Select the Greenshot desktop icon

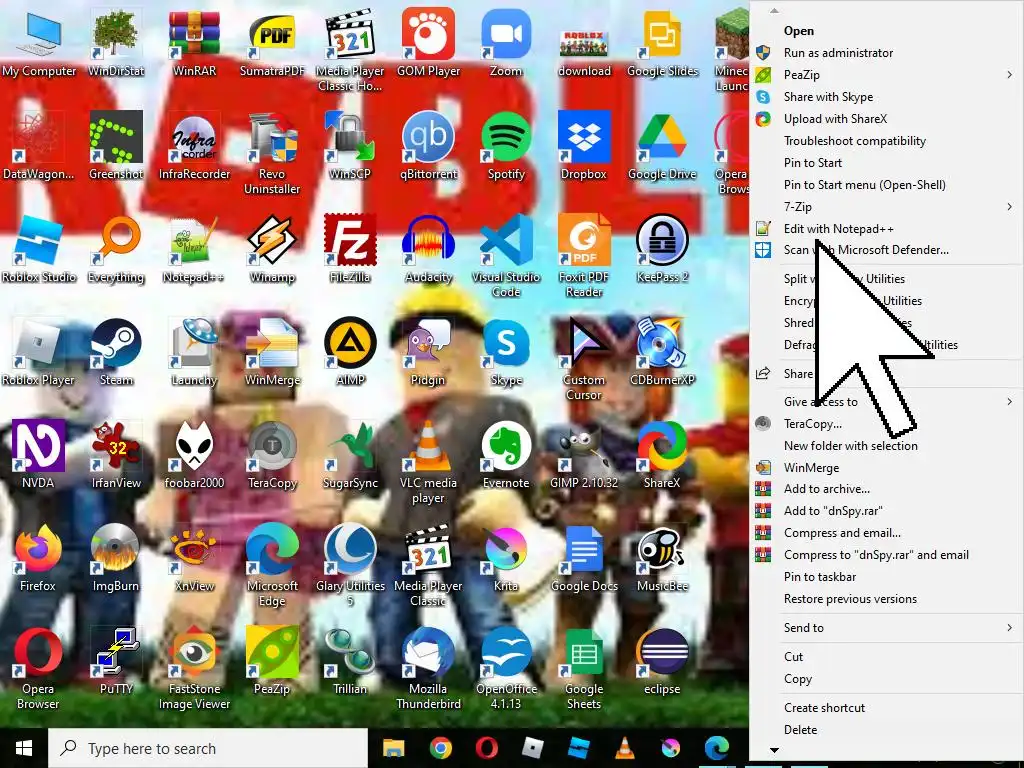click(x=116, y=146)
